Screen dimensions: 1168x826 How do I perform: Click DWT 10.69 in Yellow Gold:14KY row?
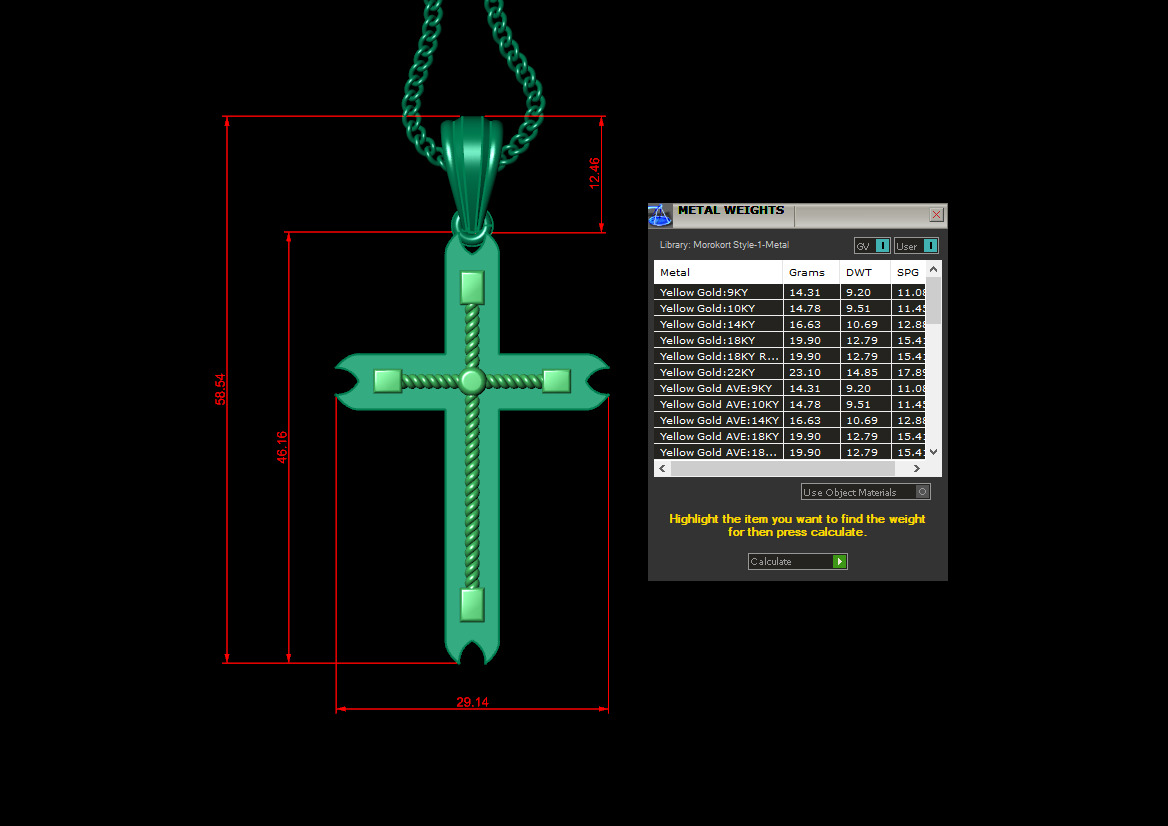pos(862,324)
